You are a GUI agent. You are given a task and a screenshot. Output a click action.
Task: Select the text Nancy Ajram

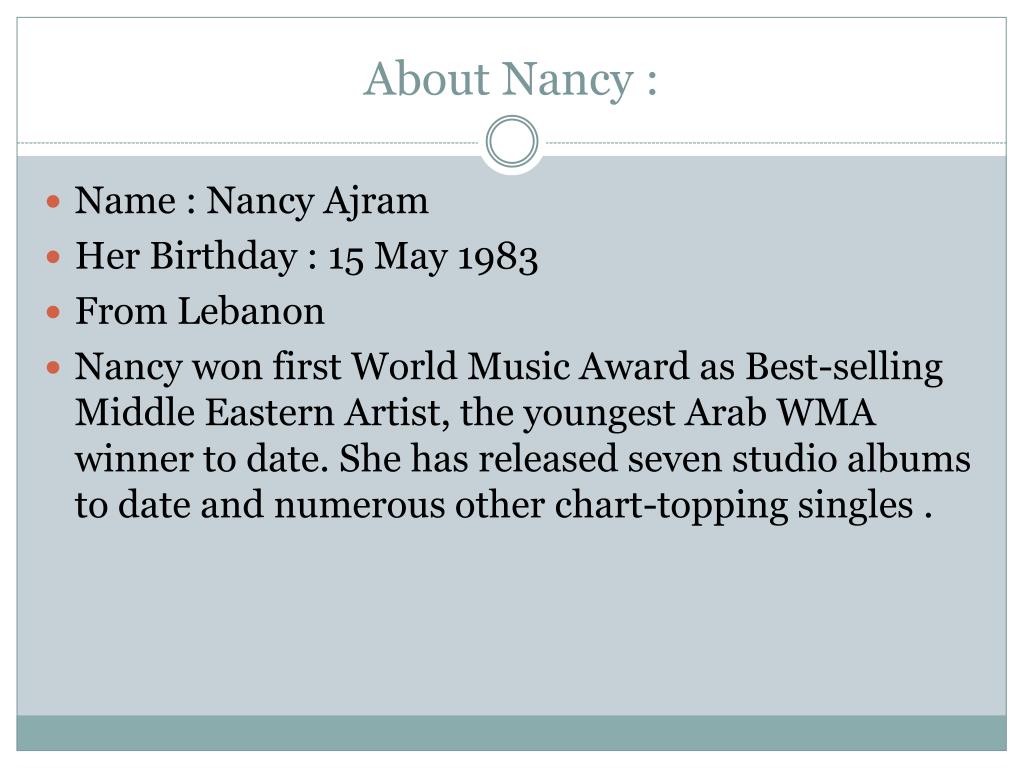pos(317,201)
